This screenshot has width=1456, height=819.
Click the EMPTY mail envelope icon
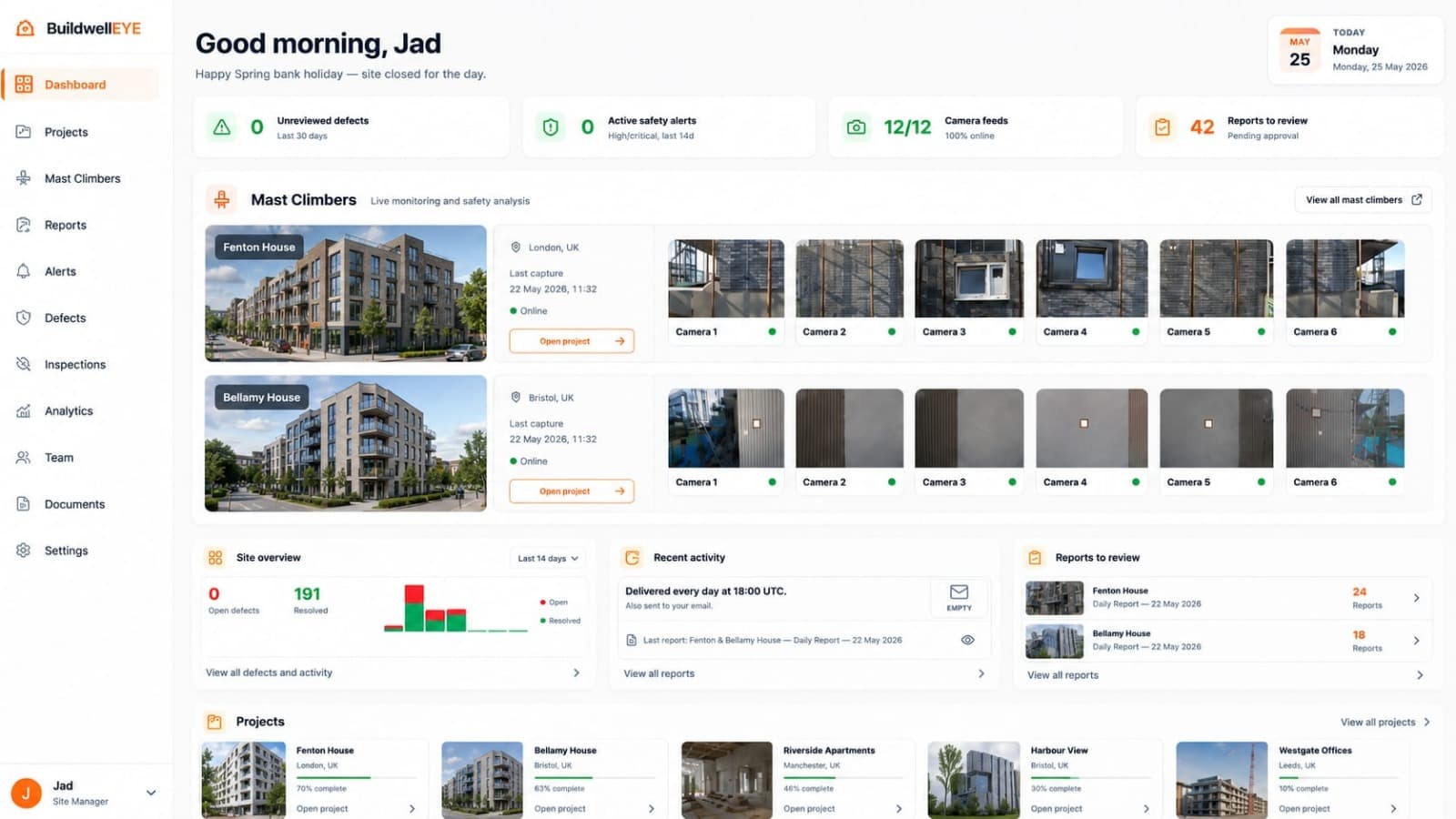pos(959,592)
